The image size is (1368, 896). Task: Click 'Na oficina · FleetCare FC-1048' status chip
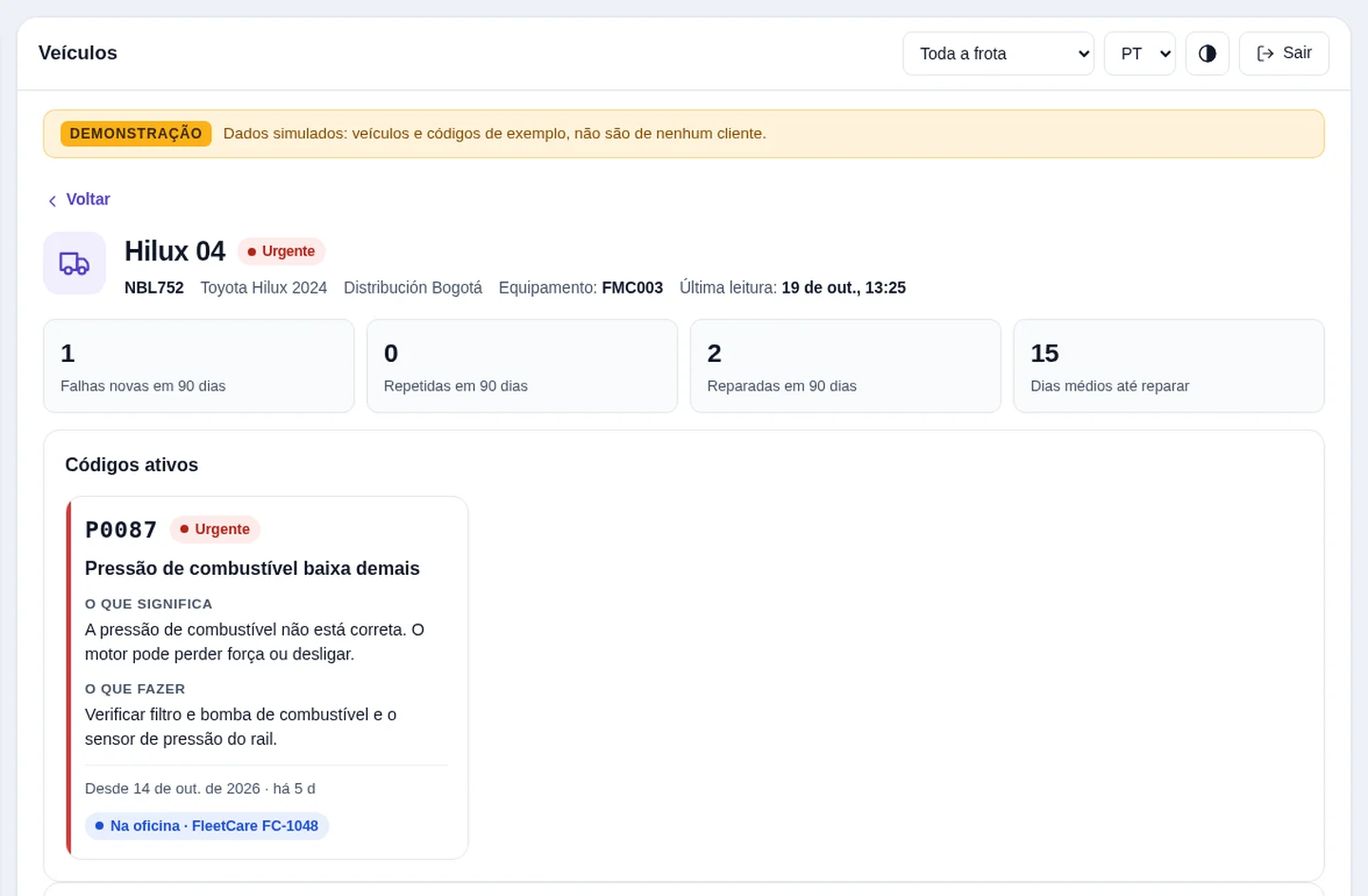(x=207, y=826)
